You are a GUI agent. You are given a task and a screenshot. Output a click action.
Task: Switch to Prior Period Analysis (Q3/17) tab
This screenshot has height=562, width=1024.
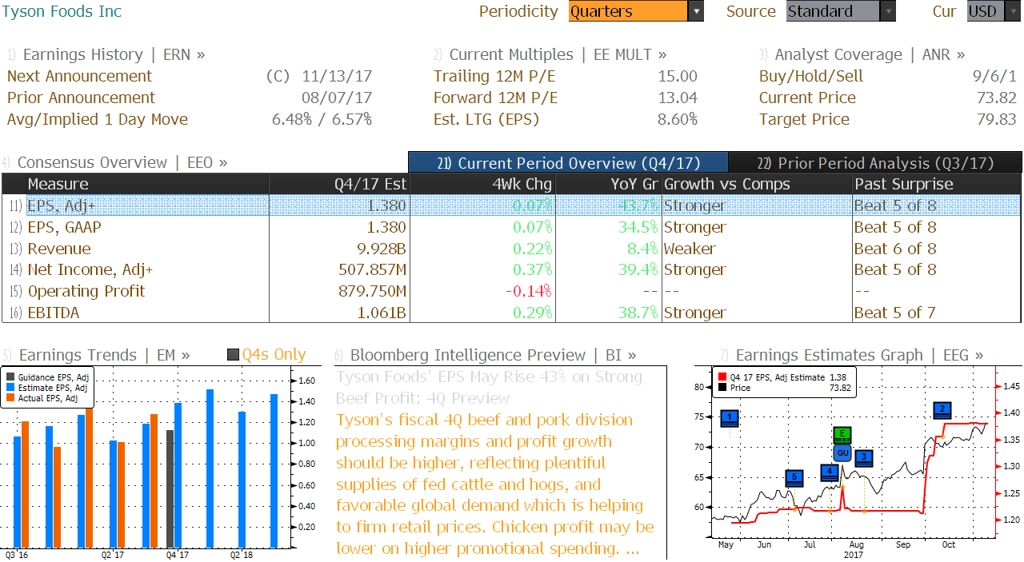pyautogui.click(x=875, y=163)
